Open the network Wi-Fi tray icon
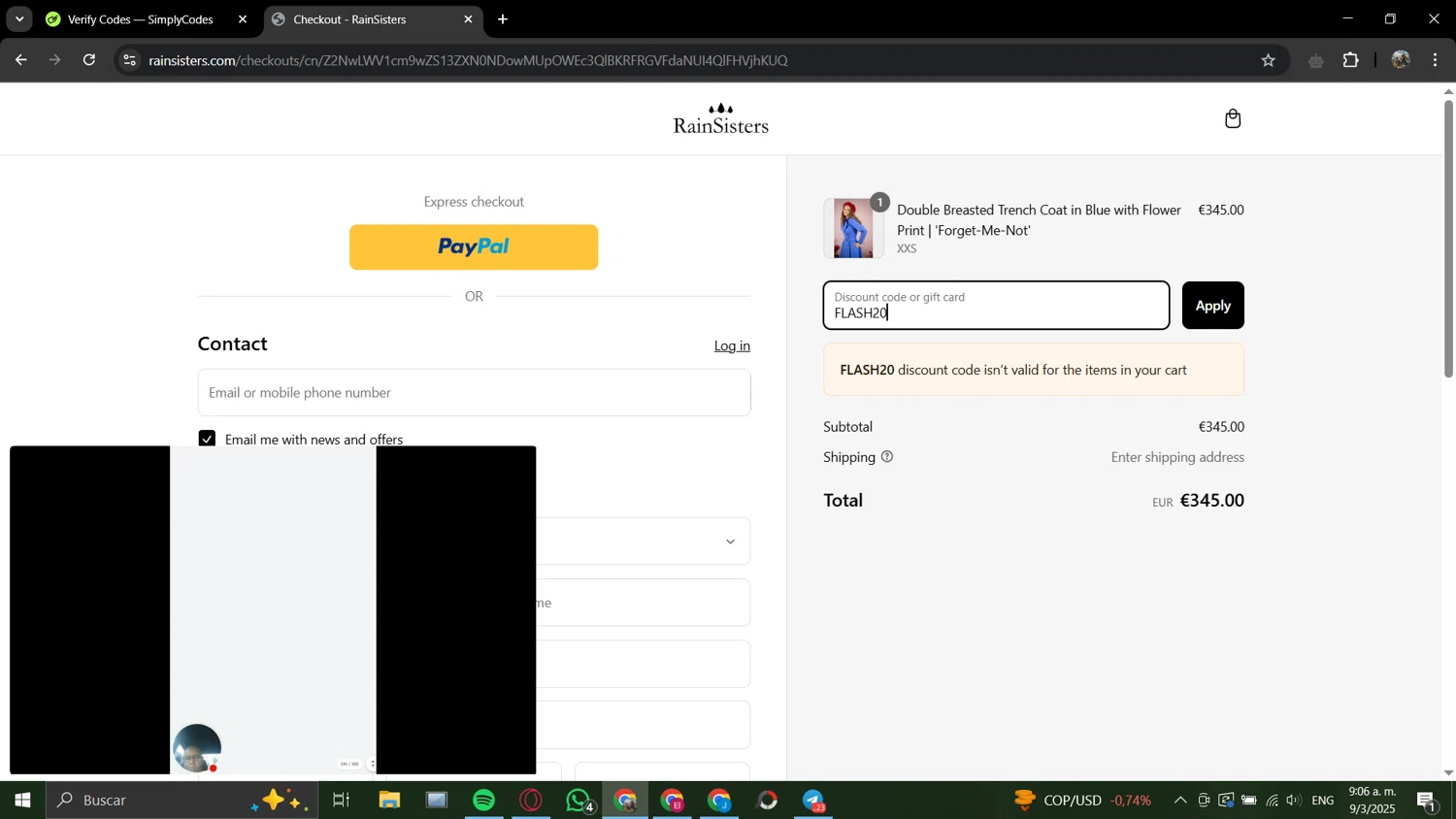Viewport: 1456px width, 819px height. (1272, 801)
